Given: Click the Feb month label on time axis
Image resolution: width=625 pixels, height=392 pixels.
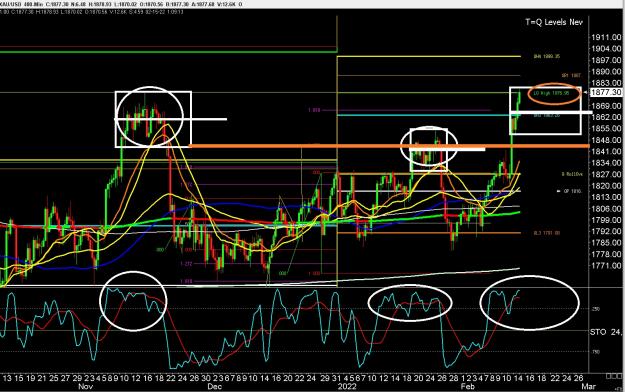Looking at the screenshot, I should [x=468, y=386].
